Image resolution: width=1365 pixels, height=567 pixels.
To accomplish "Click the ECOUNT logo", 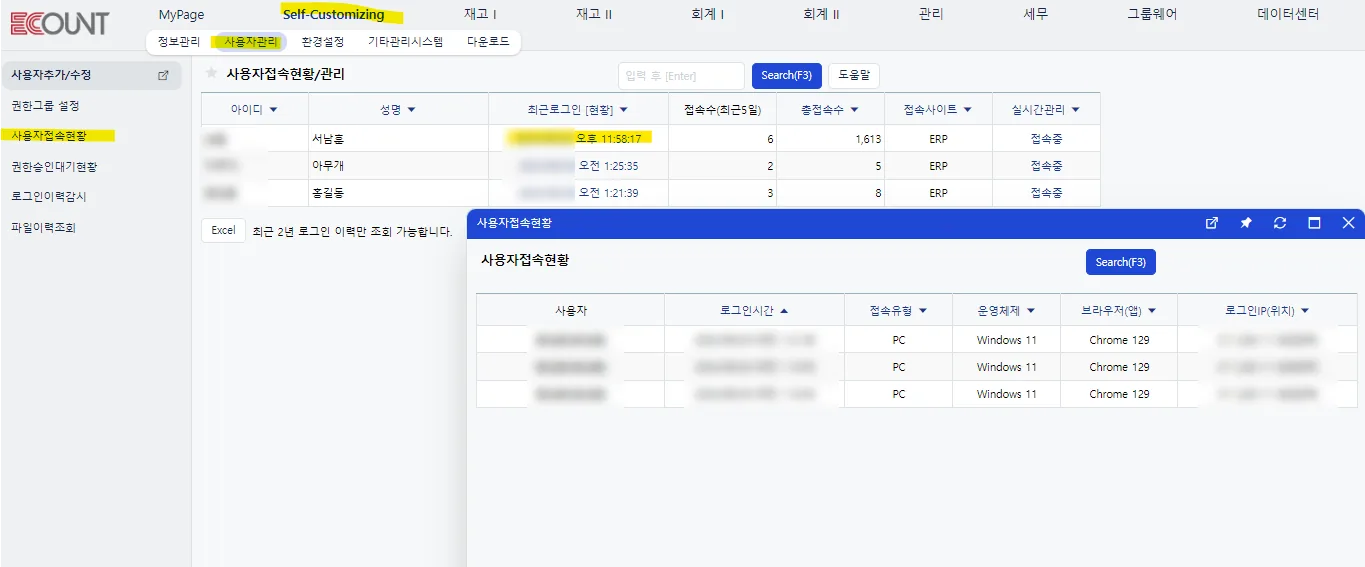I will (x=60, y=23).
